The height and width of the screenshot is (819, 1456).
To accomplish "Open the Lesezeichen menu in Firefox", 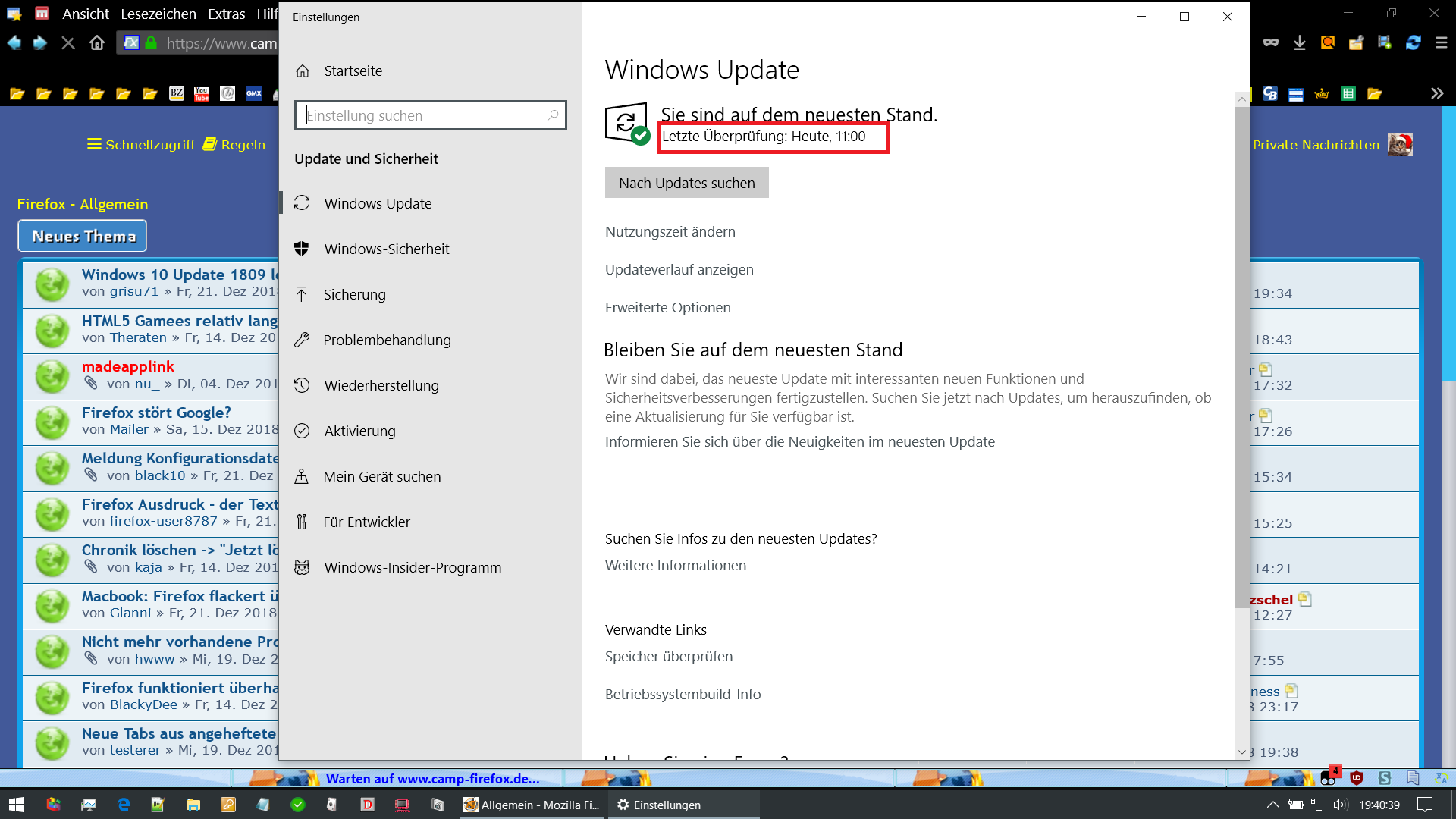I will pyautogui.click(x=158, y=14).
